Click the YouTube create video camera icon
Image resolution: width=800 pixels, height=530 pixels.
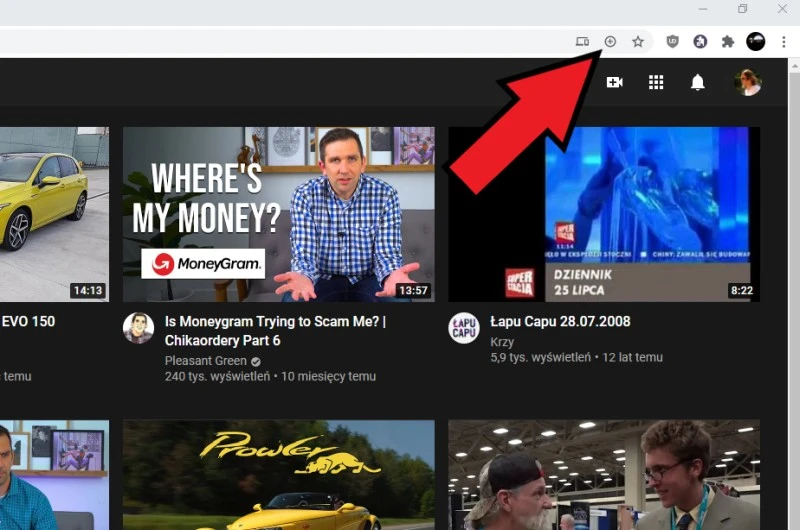pos(614,82)
